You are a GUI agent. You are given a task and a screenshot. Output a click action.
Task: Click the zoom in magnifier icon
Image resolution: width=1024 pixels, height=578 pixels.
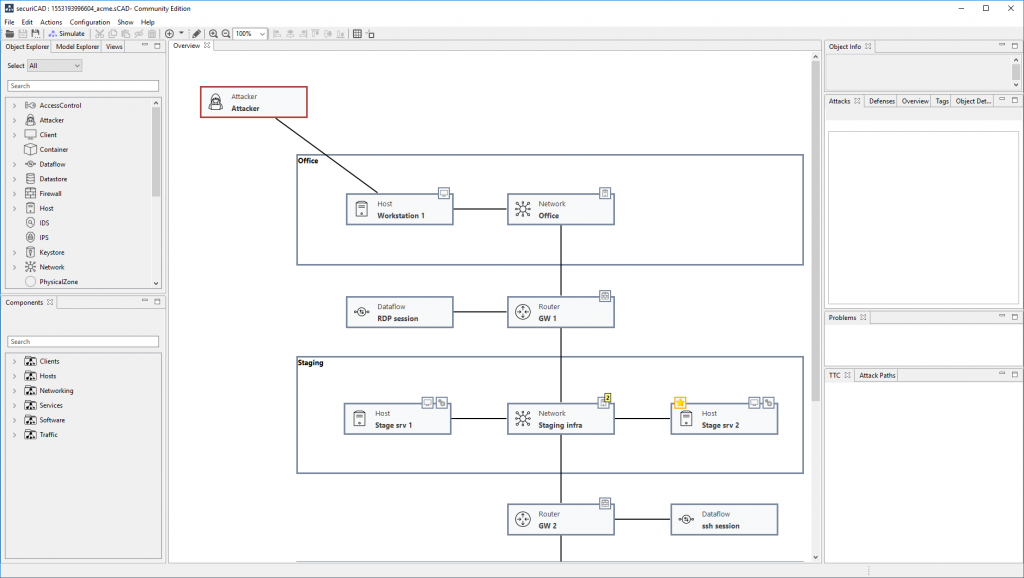[213, 33]
